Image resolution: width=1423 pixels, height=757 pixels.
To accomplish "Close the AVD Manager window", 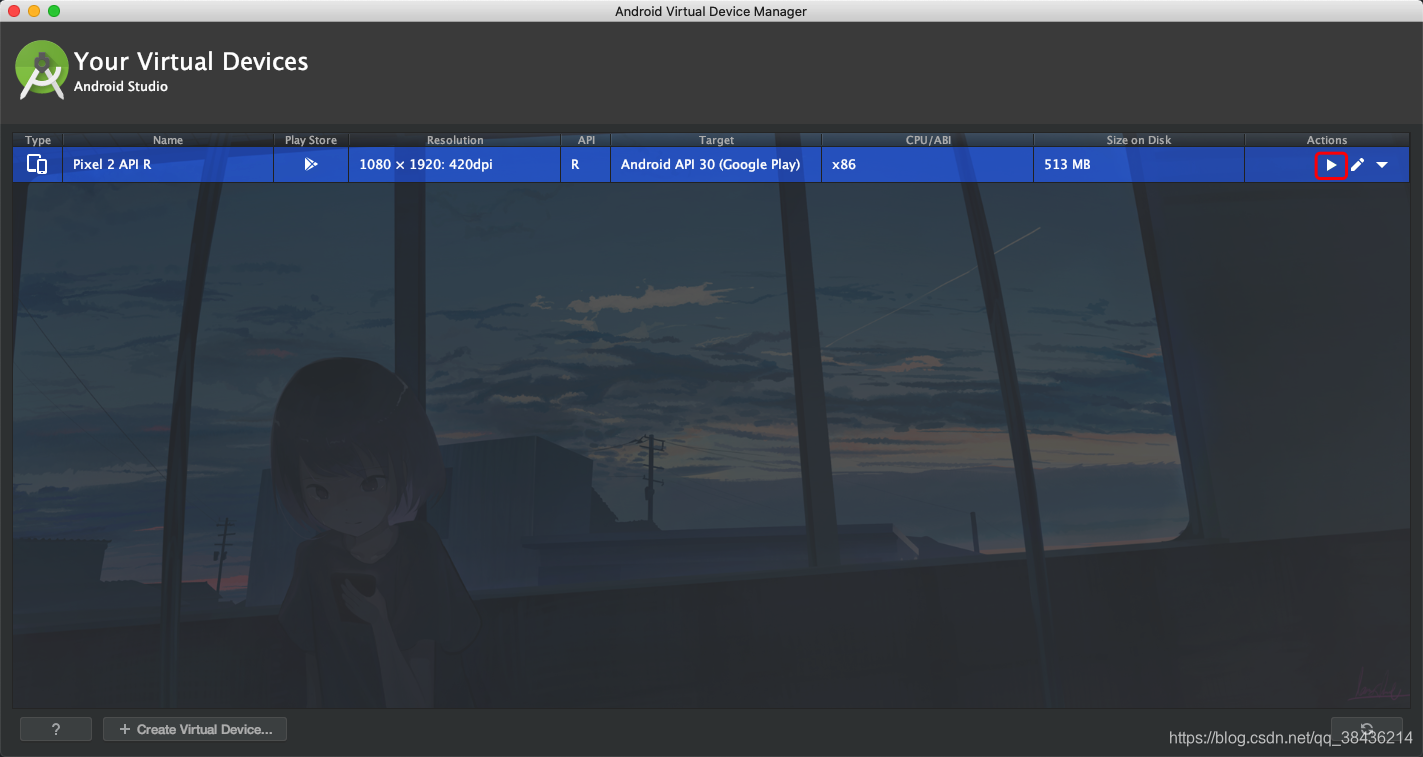I will point(14,11).
